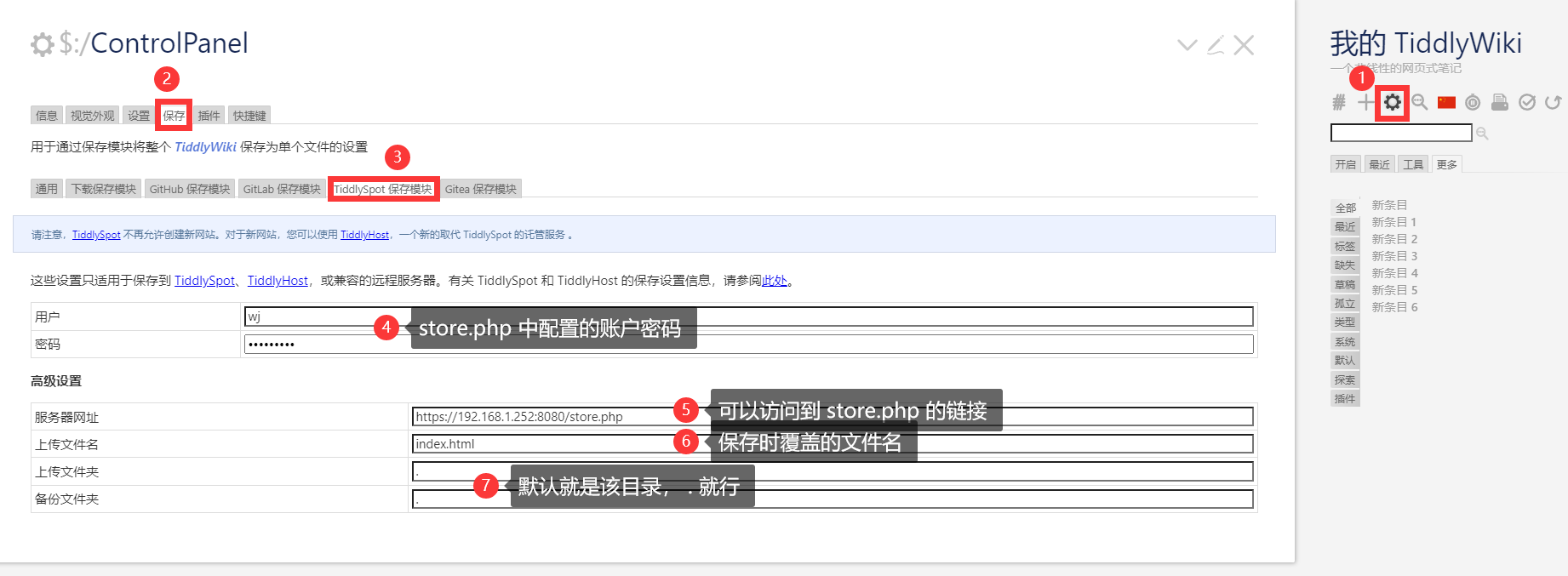The width and height of the screenshot is (1568, 576).
Task: Focus the 密码 password input field
Action: (748, 344)
